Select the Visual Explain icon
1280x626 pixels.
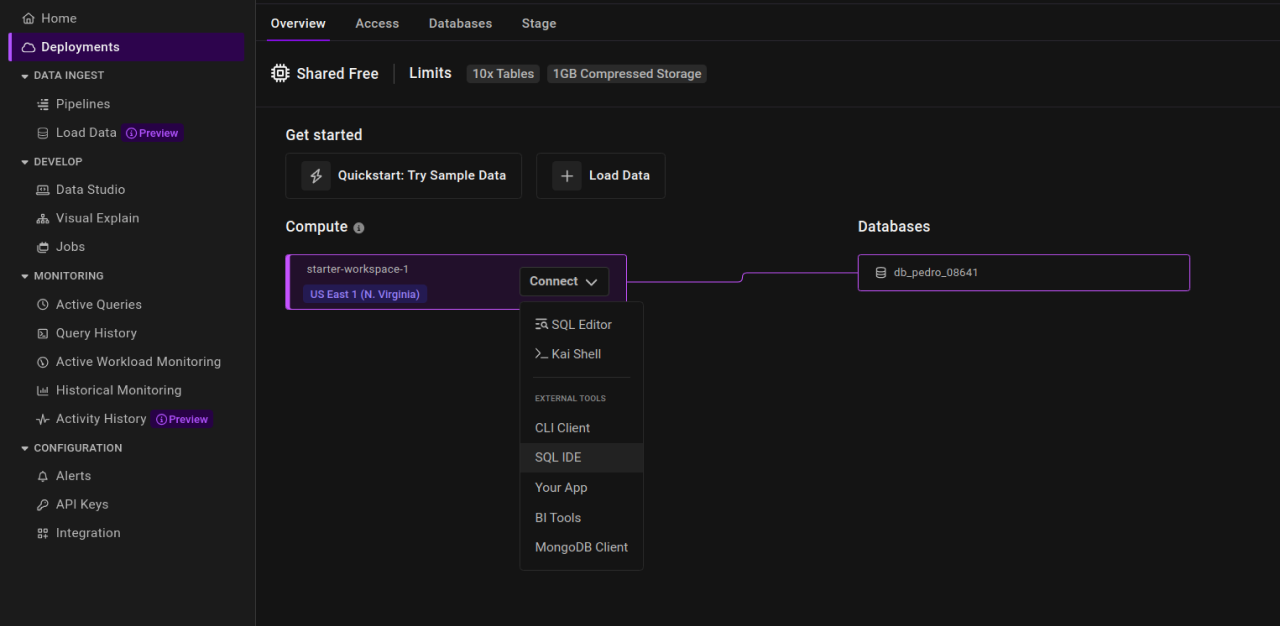[42, 218]
